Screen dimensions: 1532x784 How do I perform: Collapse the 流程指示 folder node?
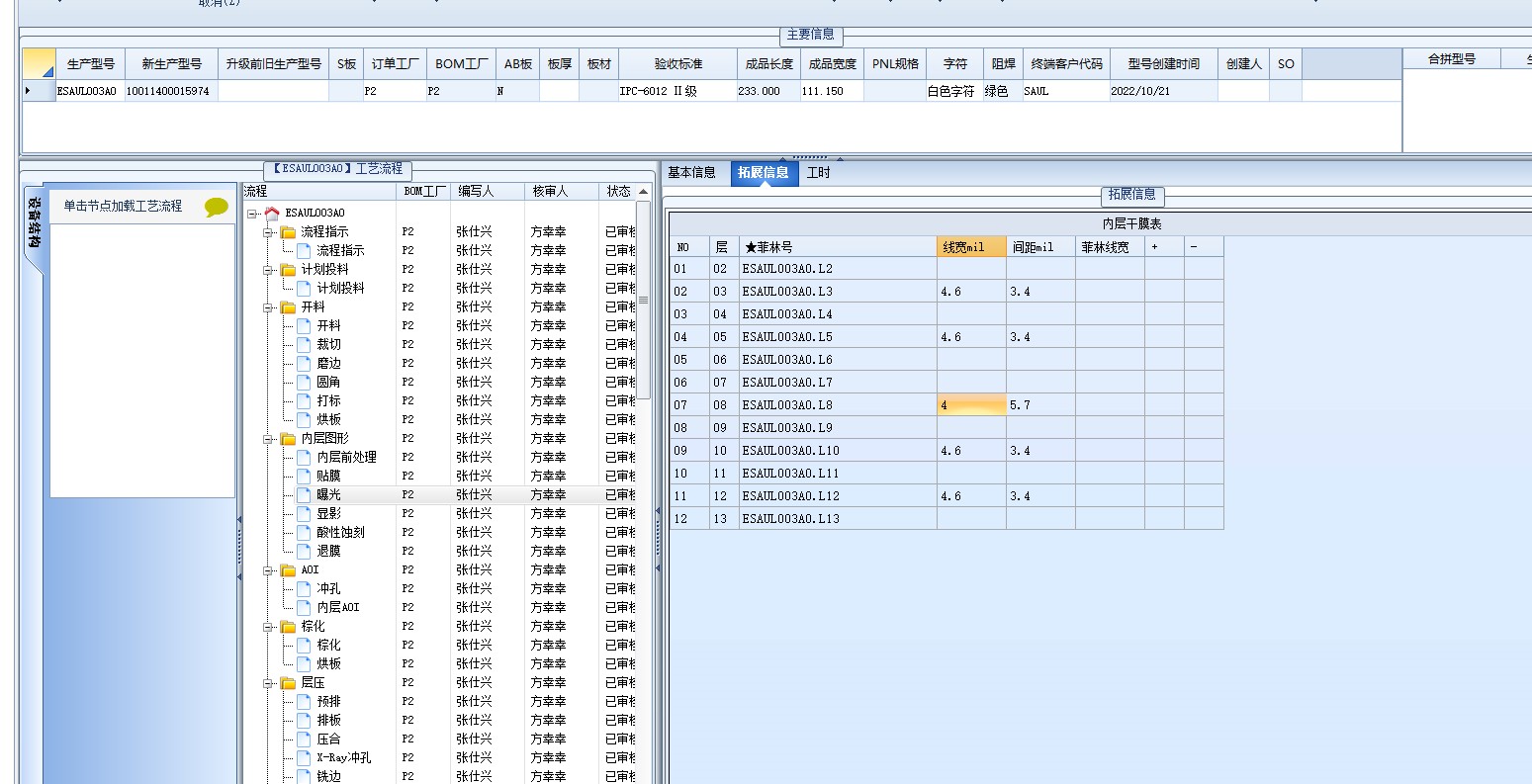coord(268,231)
